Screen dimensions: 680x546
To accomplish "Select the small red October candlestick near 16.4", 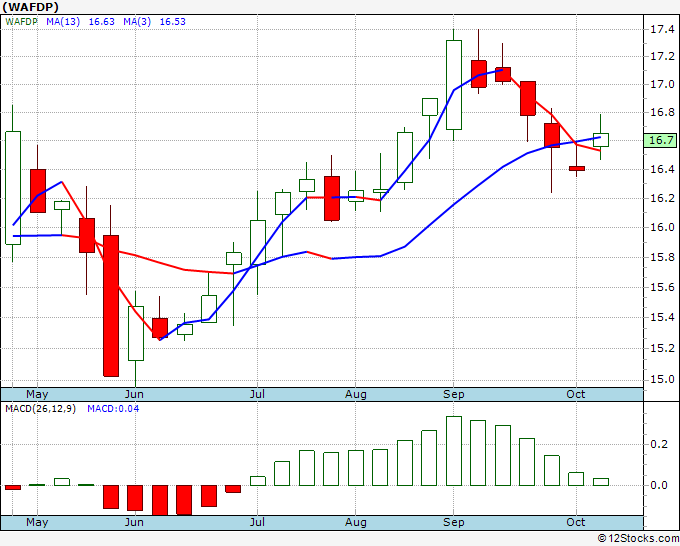I will tap(577, 168).
